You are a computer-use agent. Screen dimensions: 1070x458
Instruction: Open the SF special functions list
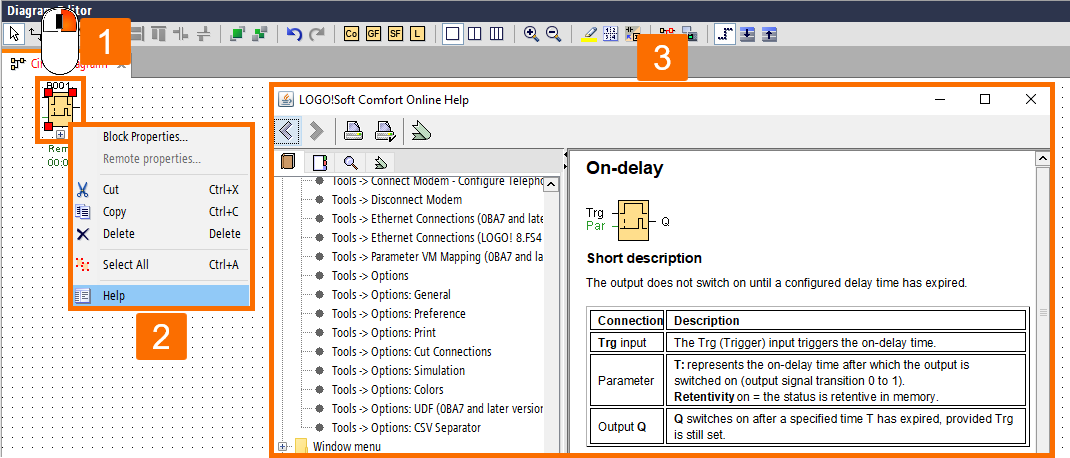click(x=396, y=33)
